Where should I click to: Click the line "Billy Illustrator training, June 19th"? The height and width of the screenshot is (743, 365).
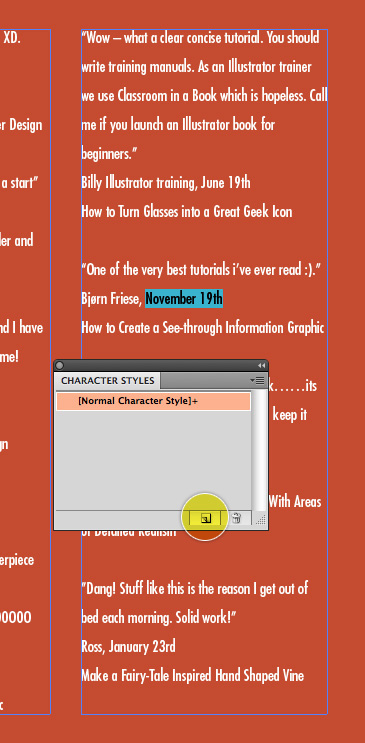point(165,183)
